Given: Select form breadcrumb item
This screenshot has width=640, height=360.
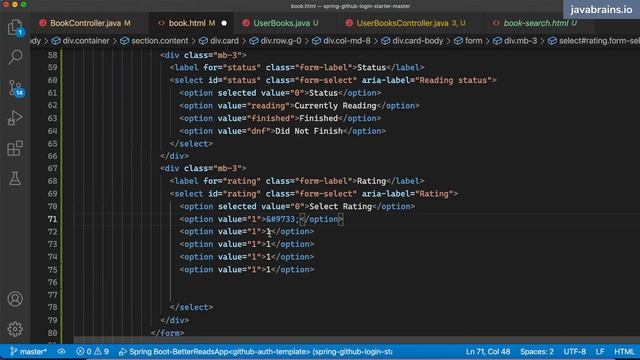Looking at the screenshot, I should (468, 41).
